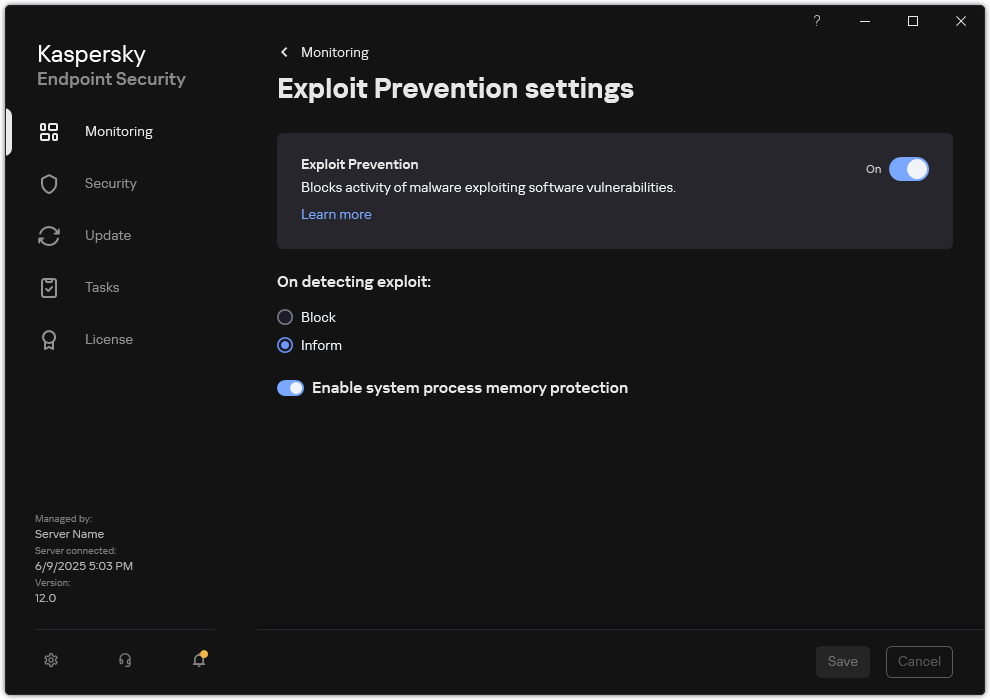
Task: Open the Monitoring section icon
Action: 49,131
